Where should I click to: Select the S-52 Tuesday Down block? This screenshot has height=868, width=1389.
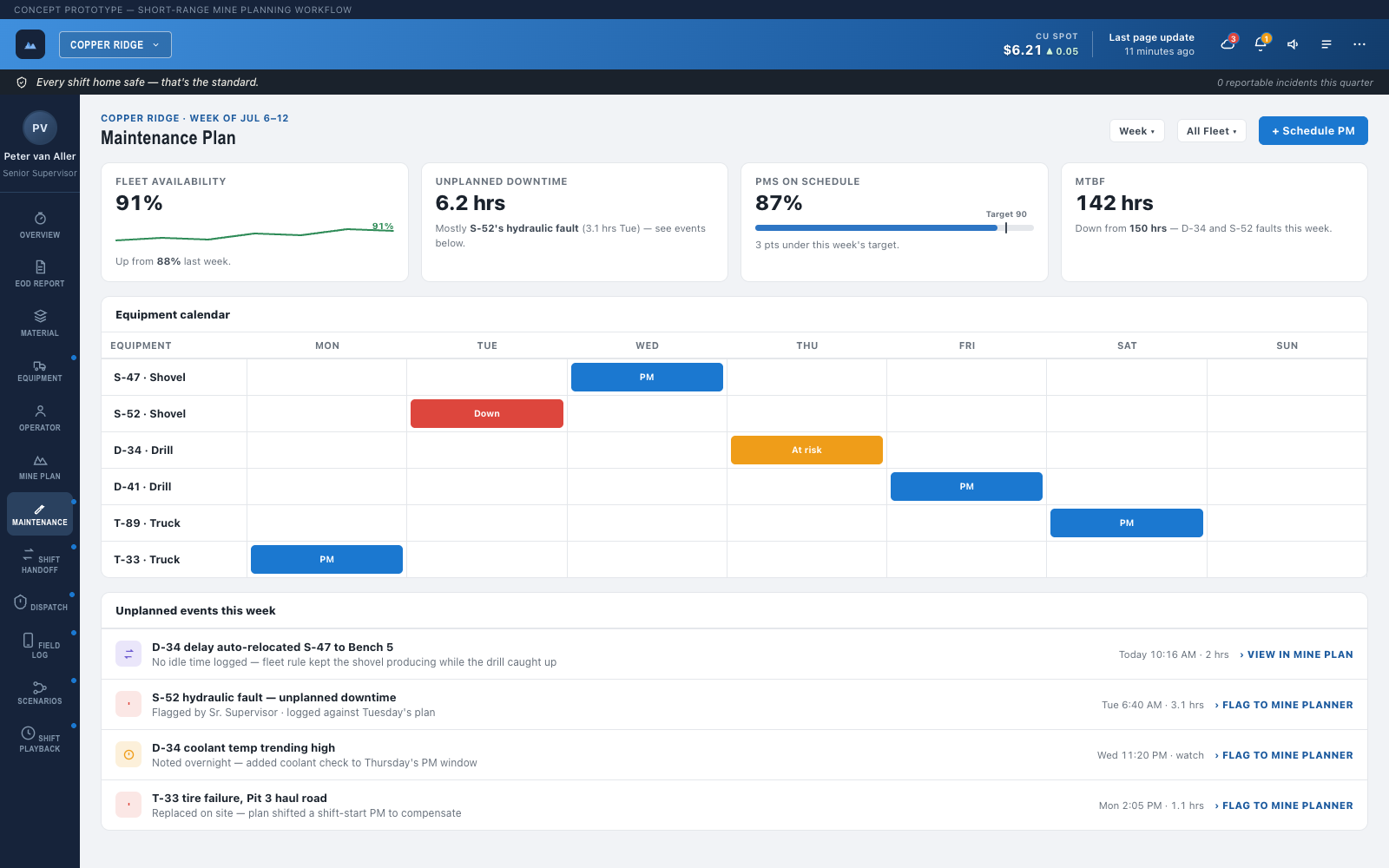(487, 413)
